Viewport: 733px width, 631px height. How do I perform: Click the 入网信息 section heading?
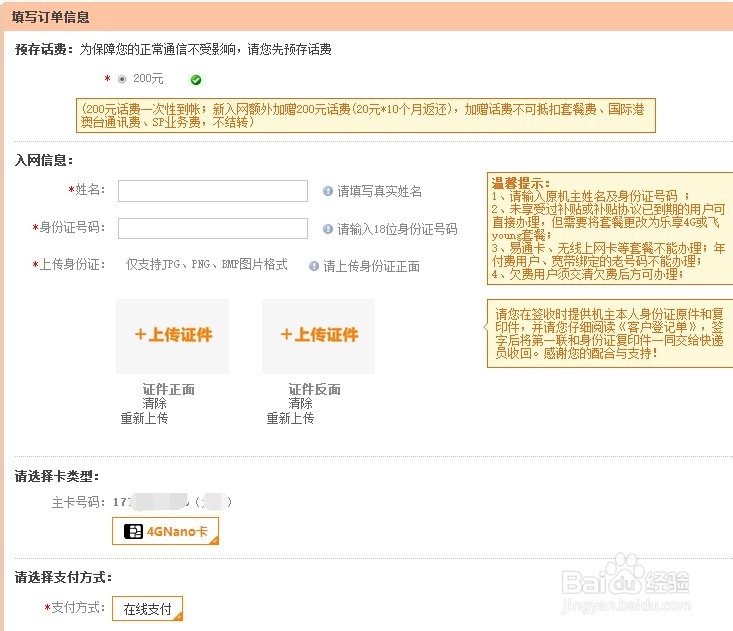44,160
